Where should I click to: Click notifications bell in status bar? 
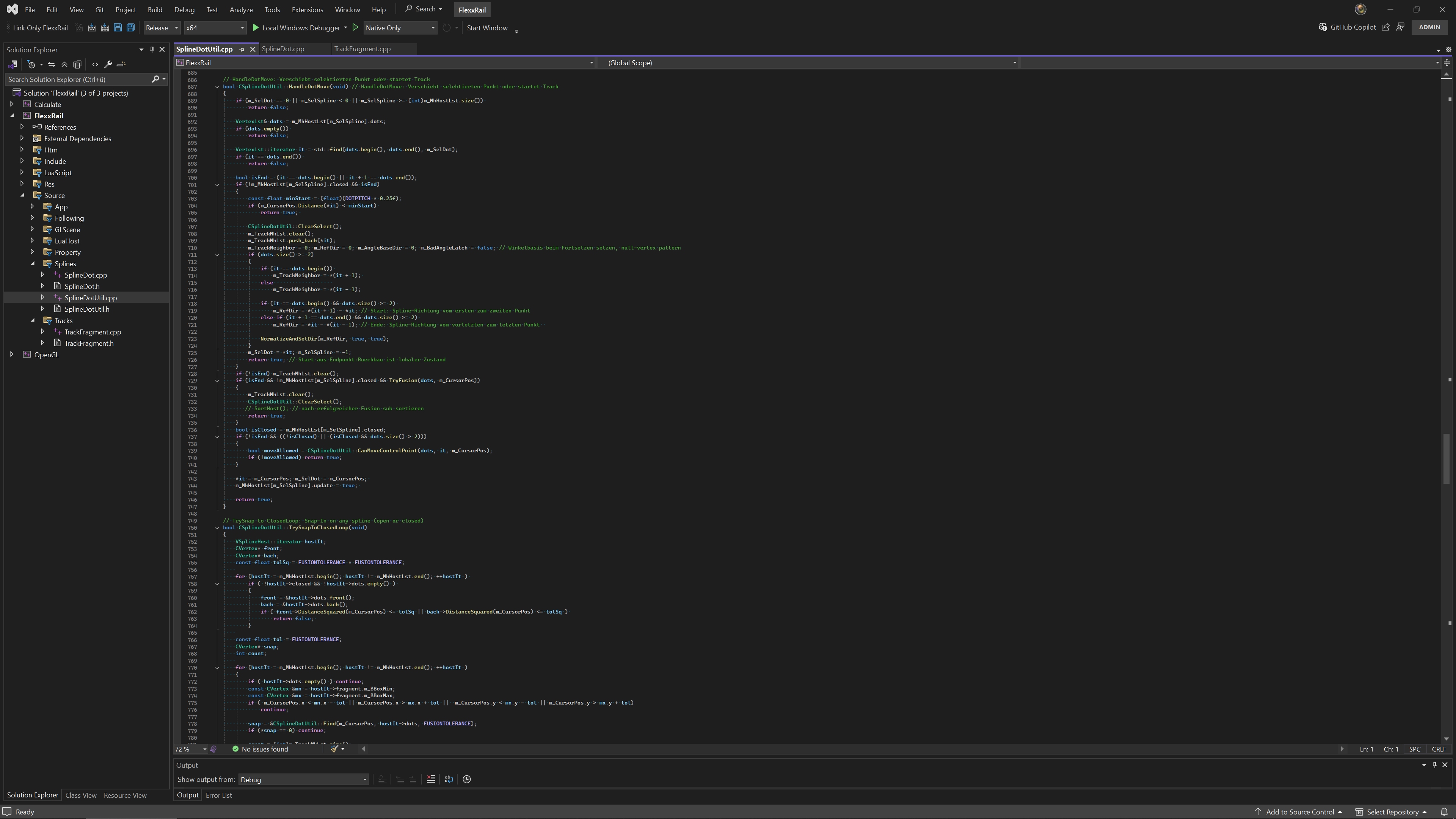pyautogui.click(x=1444, y=812)
